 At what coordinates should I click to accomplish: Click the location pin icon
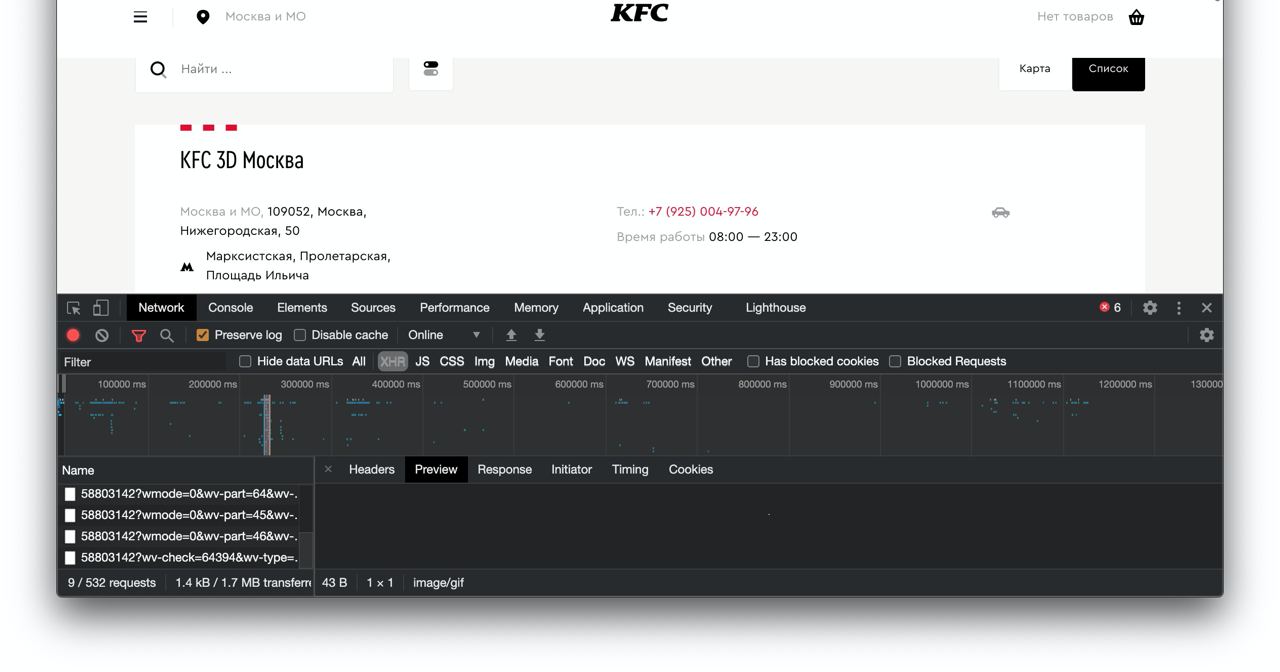tap(203, 17)
